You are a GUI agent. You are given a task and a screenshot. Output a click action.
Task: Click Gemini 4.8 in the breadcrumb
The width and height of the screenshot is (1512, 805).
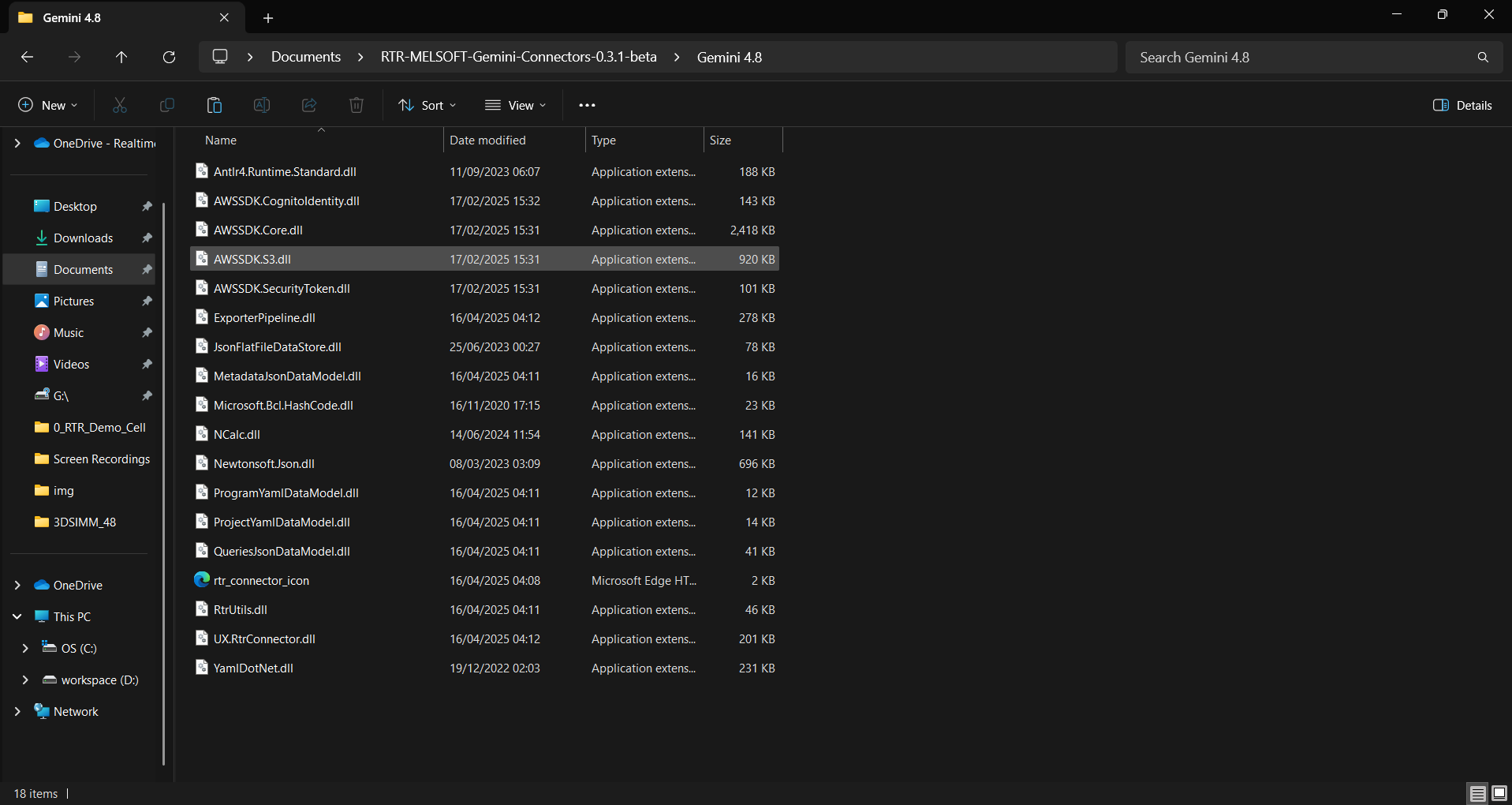tap(730, 57)
